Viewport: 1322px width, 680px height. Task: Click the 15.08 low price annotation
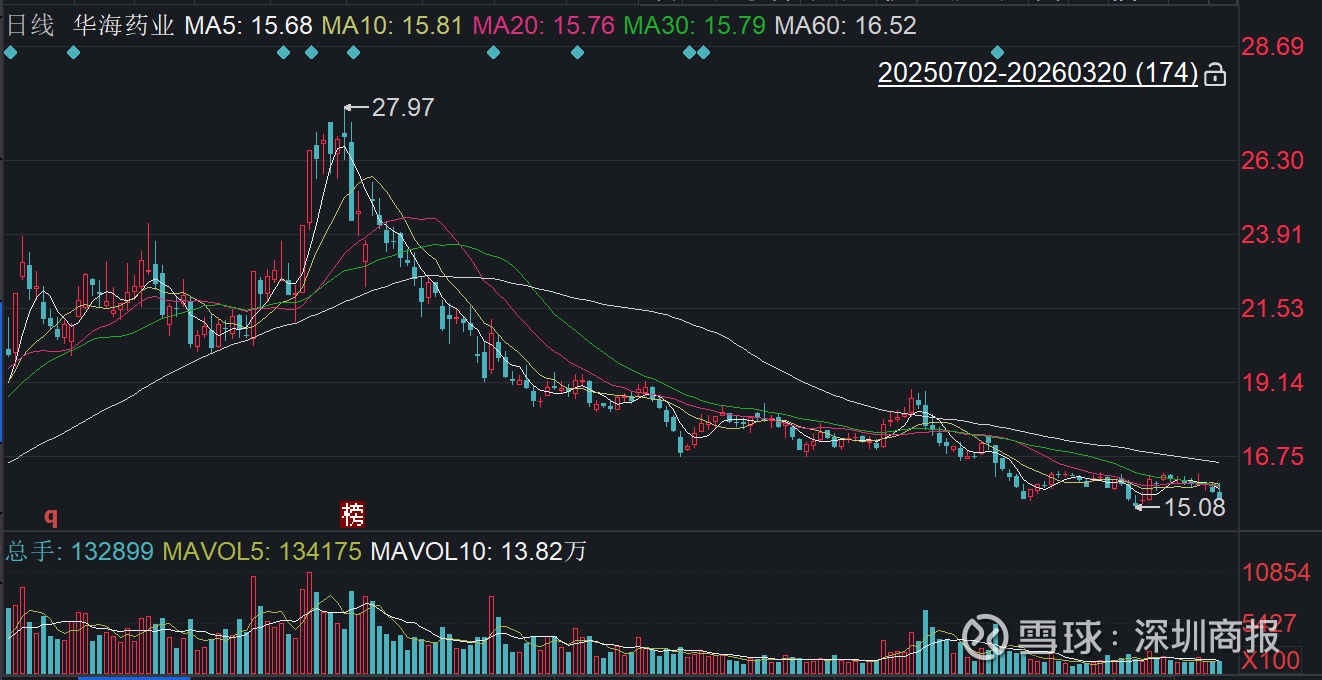pyautogui.click(x=1195, y=508)
